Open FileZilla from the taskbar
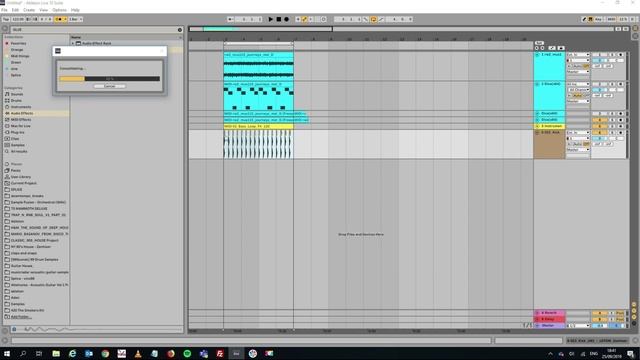Image resolution: width=640 pixels, height=360 pixels. (x=220, y=353)
